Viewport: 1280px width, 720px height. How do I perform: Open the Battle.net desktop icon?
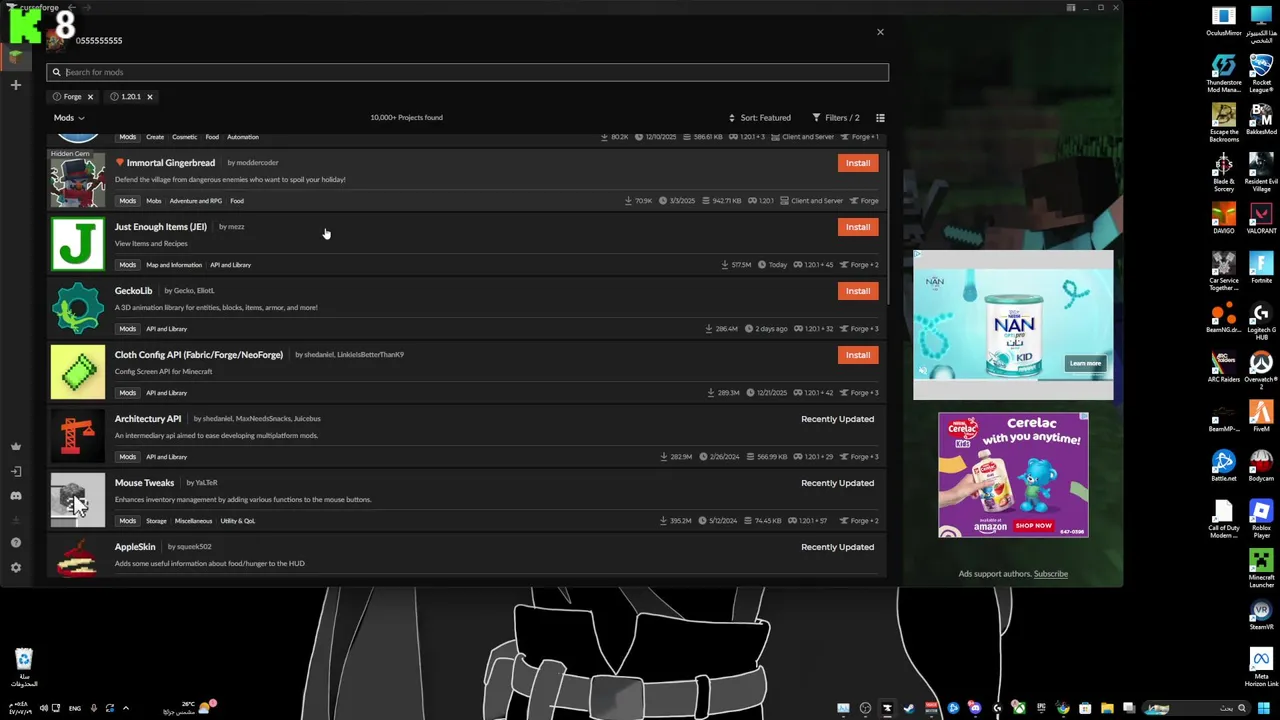point(1224,466)
